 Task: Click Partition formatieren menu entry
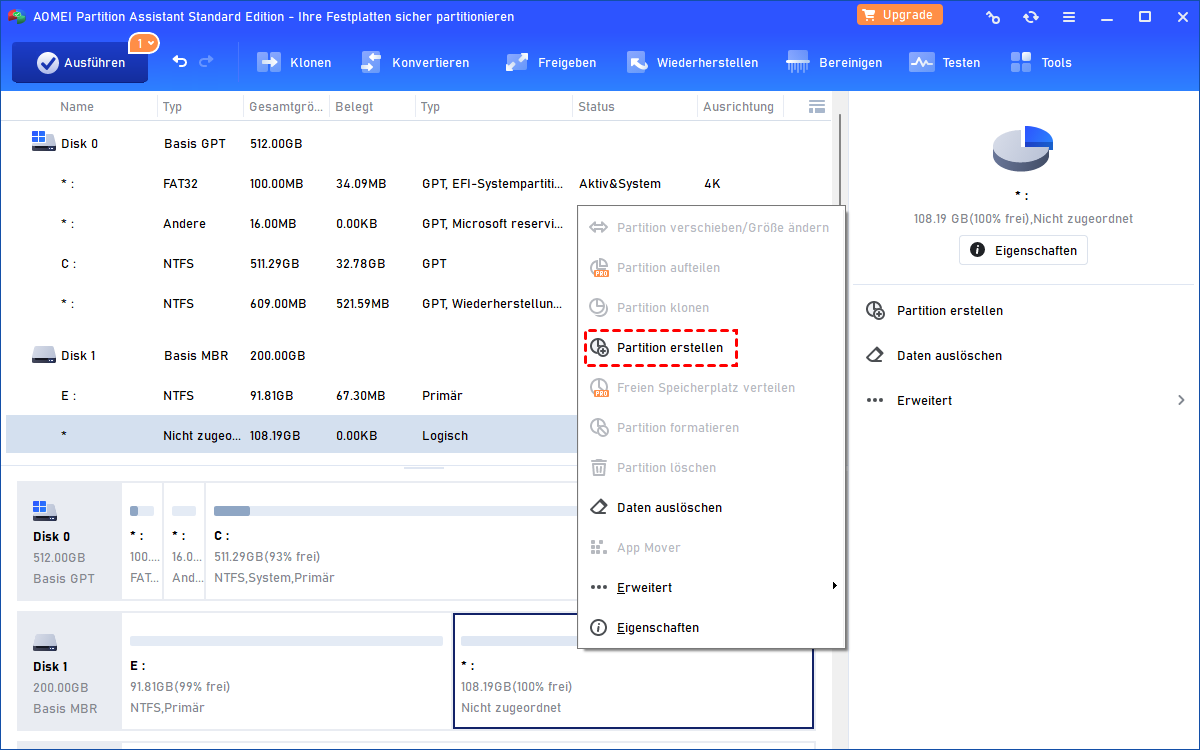pyautogui.click(x=711, y=427)
